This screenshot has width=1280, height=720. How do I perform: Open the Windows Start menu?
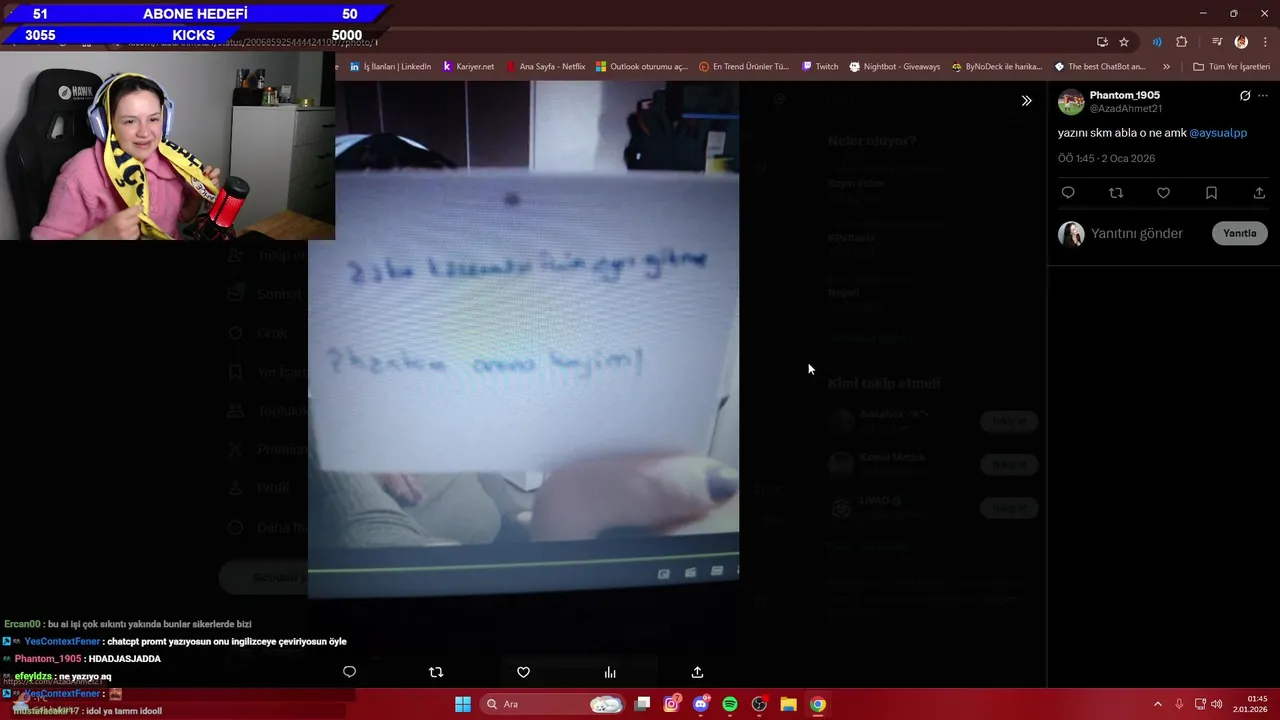click(x=463, y=704)
